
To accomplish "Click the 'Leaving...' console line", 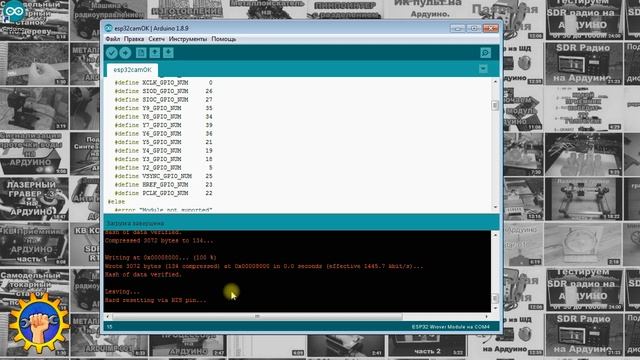I will (x=122, y=292).
